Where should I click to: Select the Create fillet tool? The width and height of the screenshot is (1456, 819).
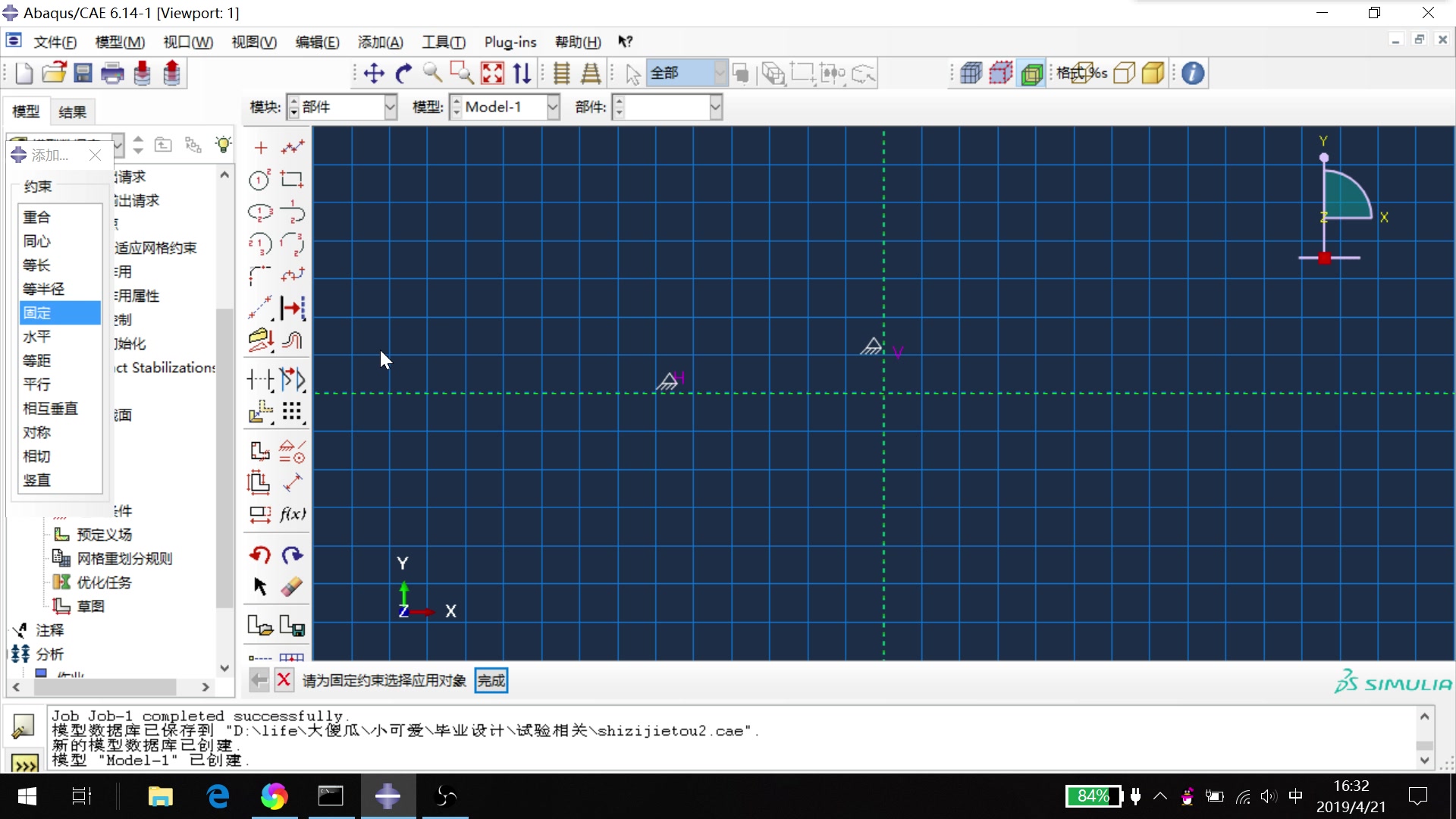pyautogui.click(x=260, y=275)
